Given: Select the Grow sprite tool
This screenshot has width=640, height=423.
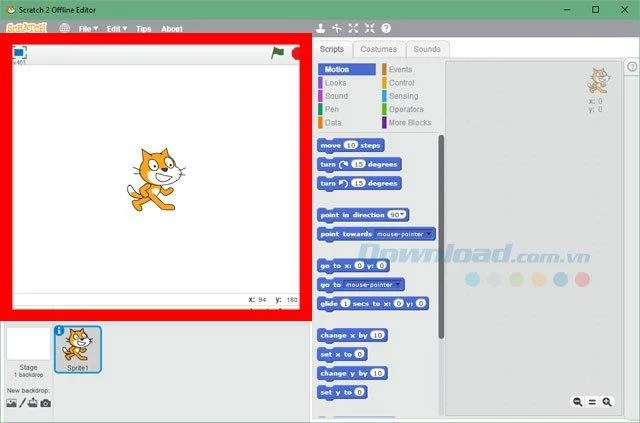Looking at the screenshot, I should click(x=353, y=28).
